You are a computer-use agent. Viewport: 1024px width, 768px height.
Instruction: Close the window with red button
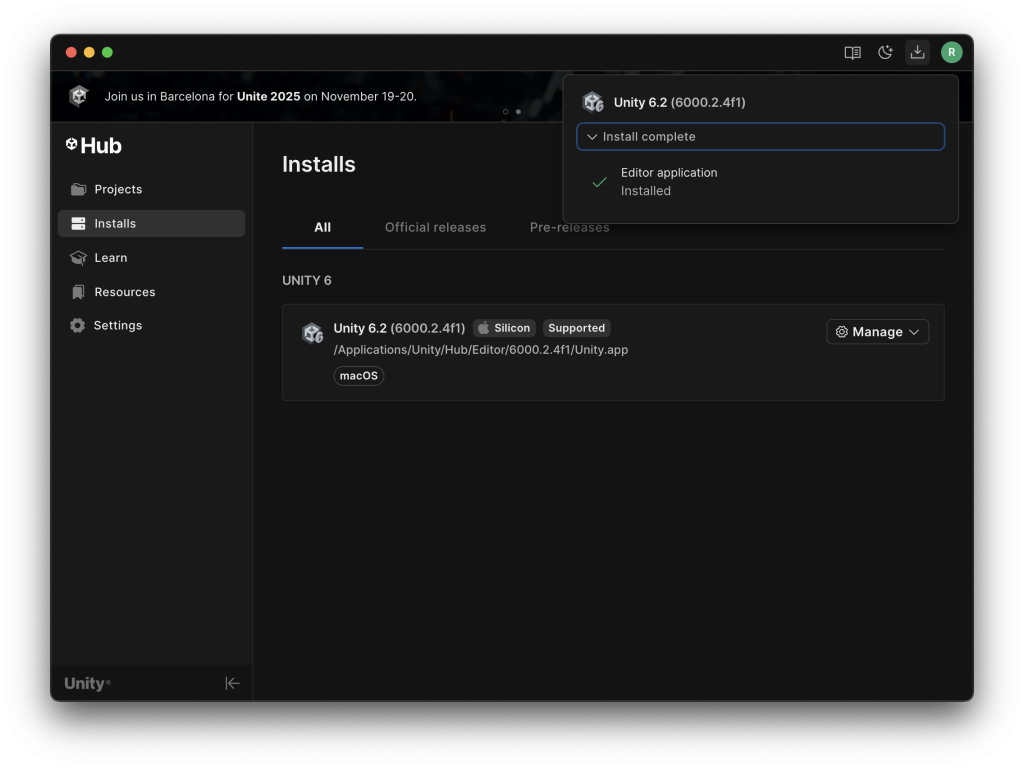(x=71, y=52)
